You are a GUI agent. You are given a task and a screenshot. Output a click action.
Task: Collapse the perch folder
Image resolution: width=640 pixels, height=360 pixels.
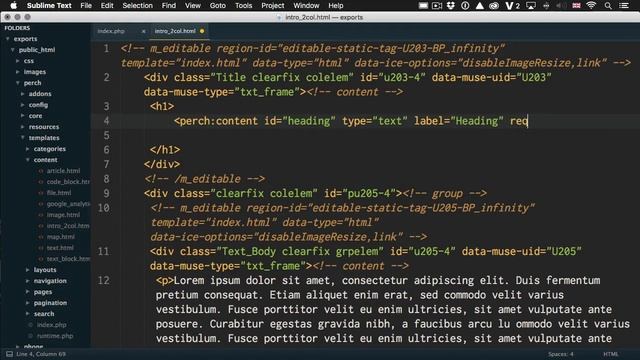pos(18,83)
